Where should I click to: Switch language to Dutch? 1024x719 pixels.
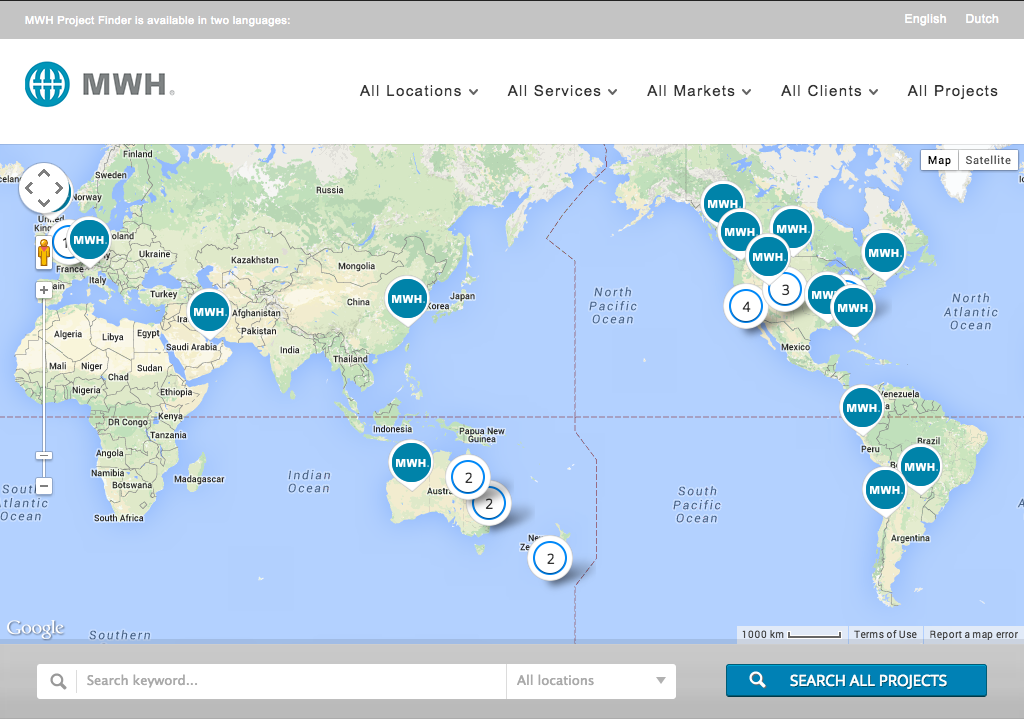tap(981, 19)
